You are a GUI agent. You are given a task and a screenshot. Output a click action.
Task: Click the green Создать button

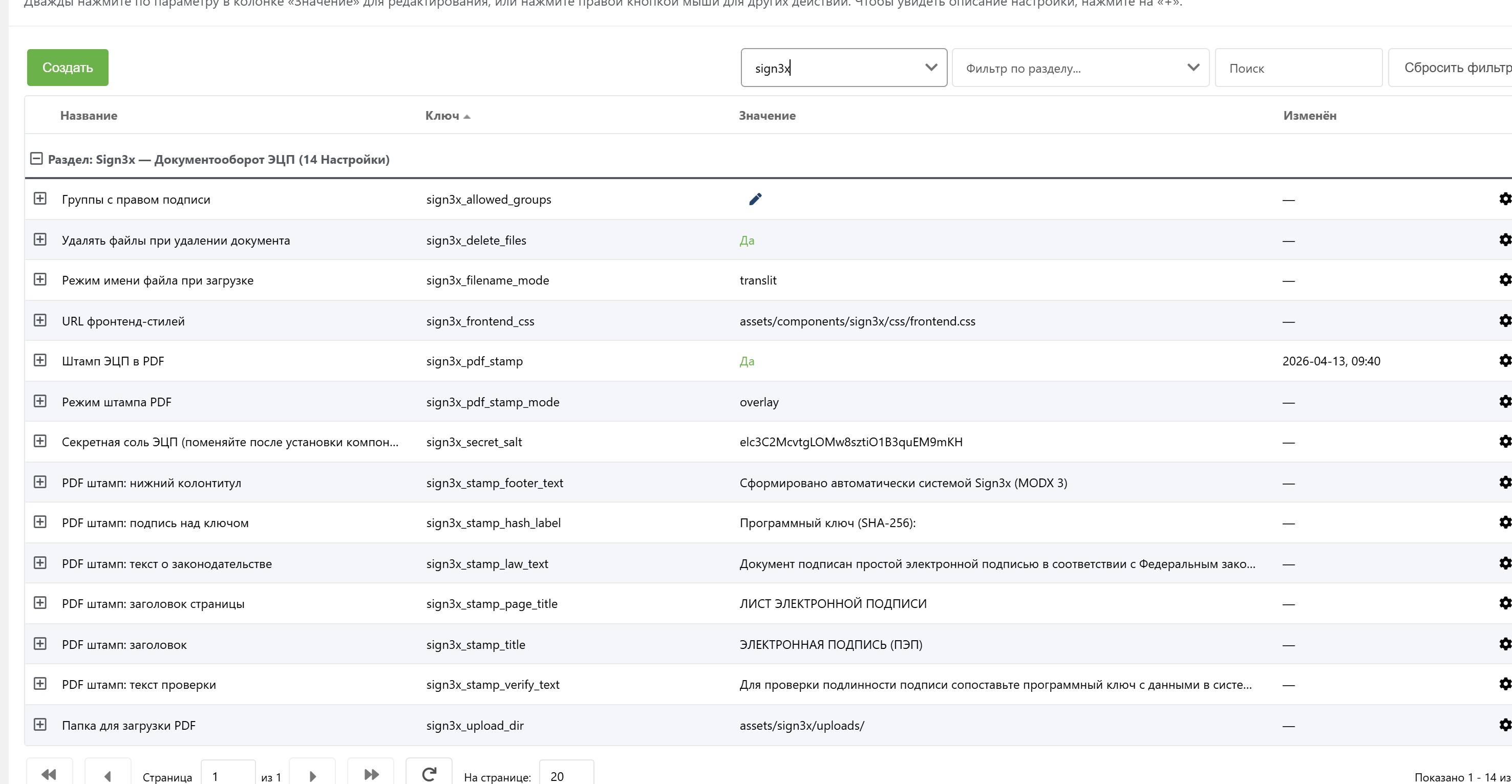[68, 68]
